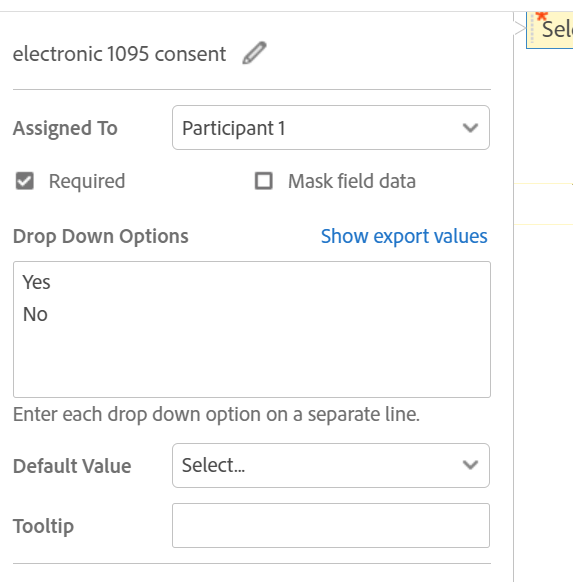This screenshot has height=582, width=573.
Task: Select the 'No' option line
Action: 35,314
